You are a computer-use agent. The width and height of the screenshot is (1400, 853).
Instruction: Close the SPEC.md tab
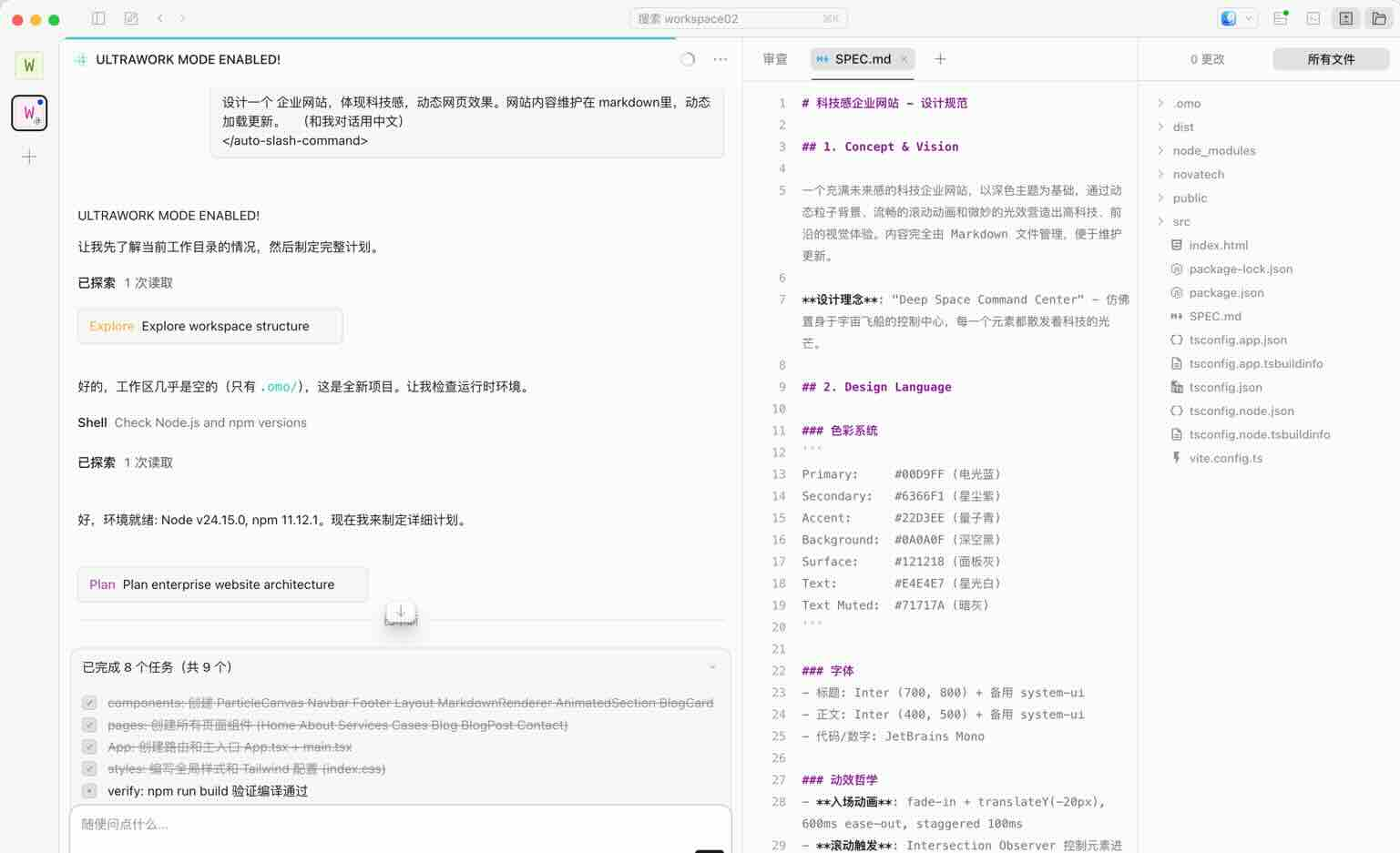(904, 59)
